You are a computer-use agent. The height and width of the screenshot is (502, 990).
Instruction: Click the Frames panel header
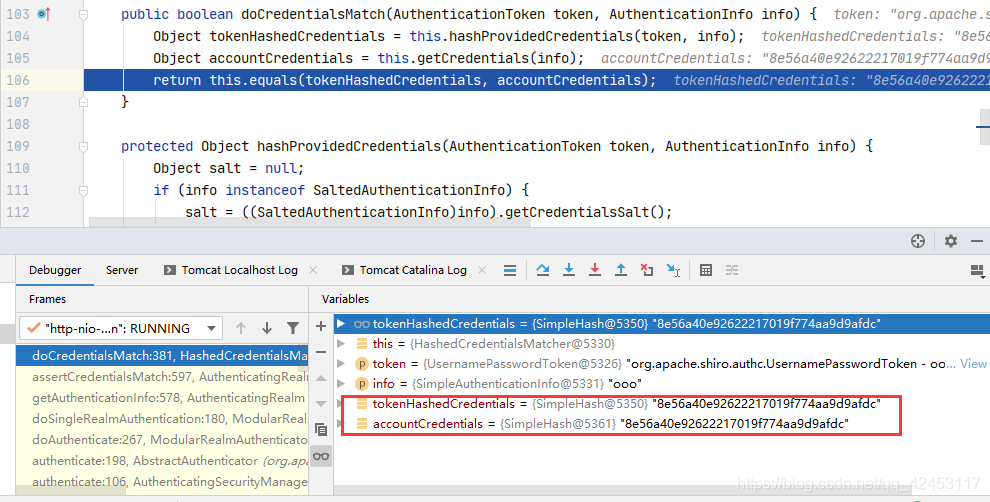[47, 299]
